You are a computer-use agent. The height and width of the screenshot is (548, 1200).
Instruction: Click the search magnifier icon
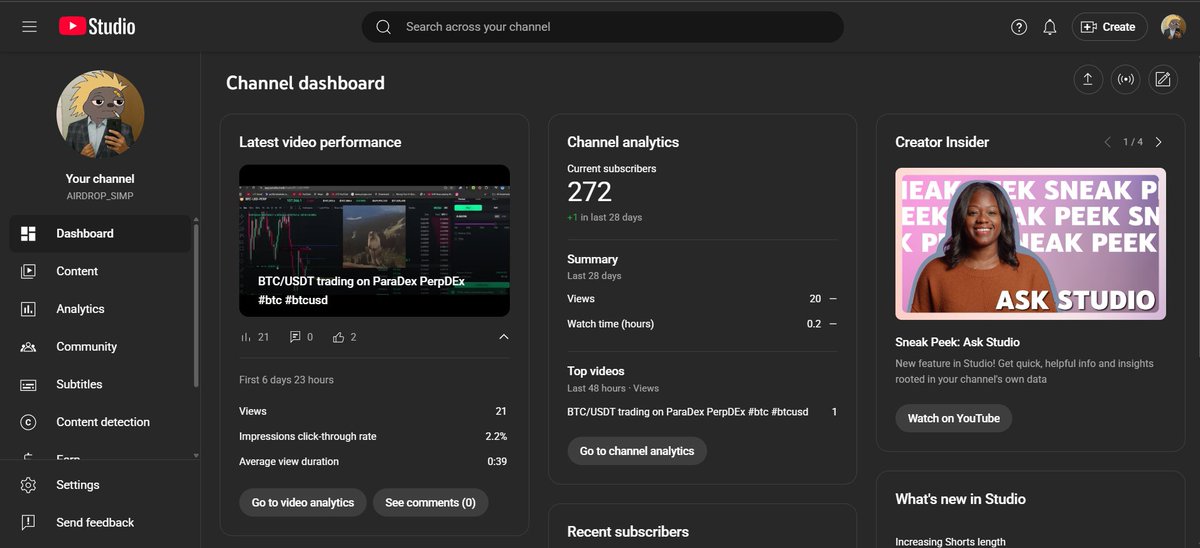click(x=383, y=27)
